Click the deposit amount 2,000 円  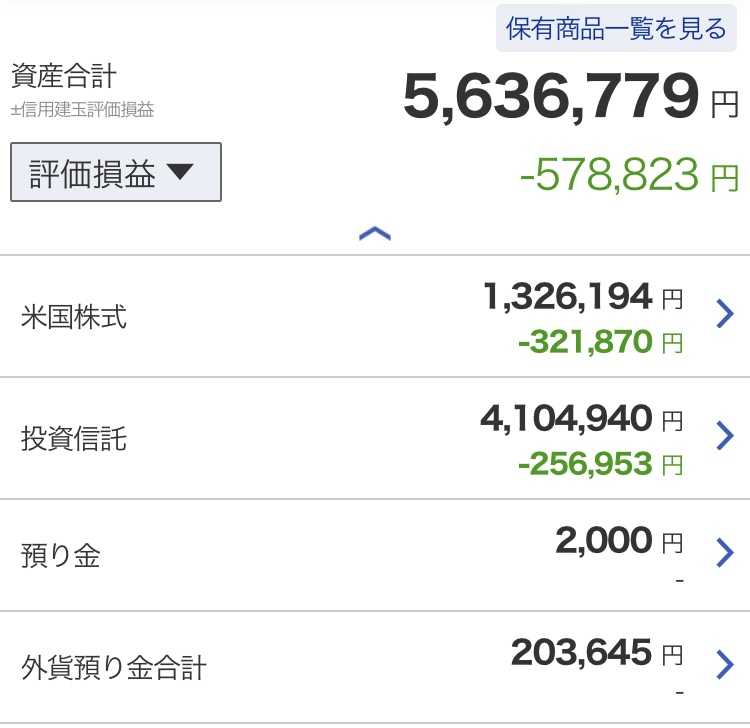(x=619, y=540)
